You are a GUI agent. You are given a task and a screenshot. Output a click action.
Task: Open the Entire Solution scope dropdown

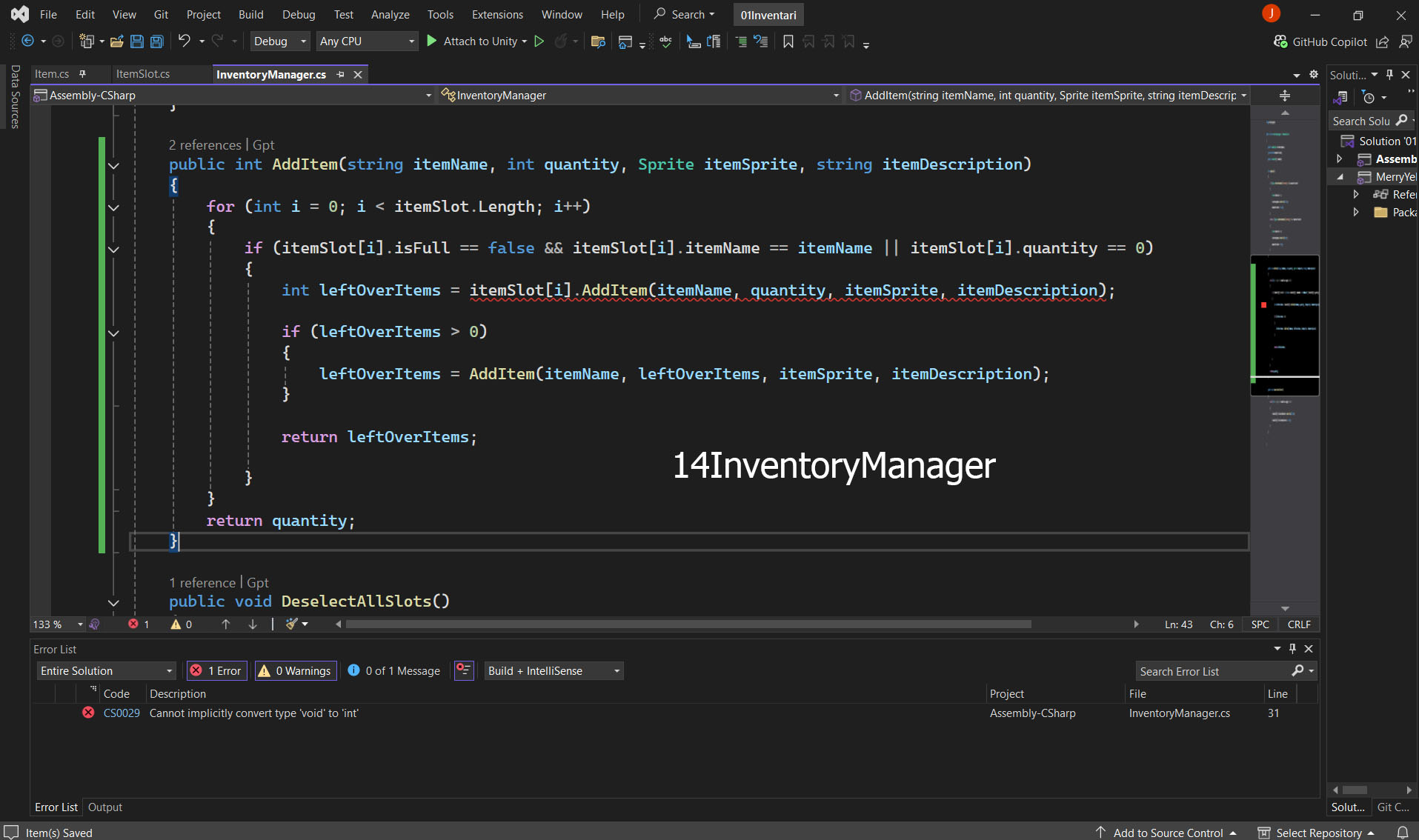[106, 670]
